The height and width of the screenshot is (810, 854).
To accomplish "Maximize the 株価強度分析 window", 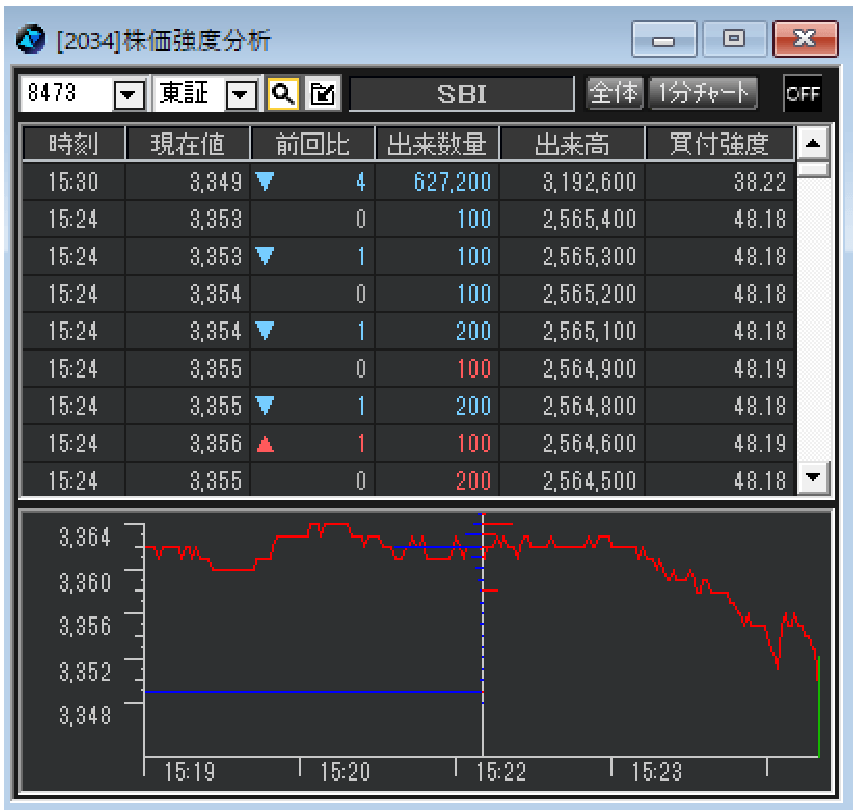I will 734,39.
